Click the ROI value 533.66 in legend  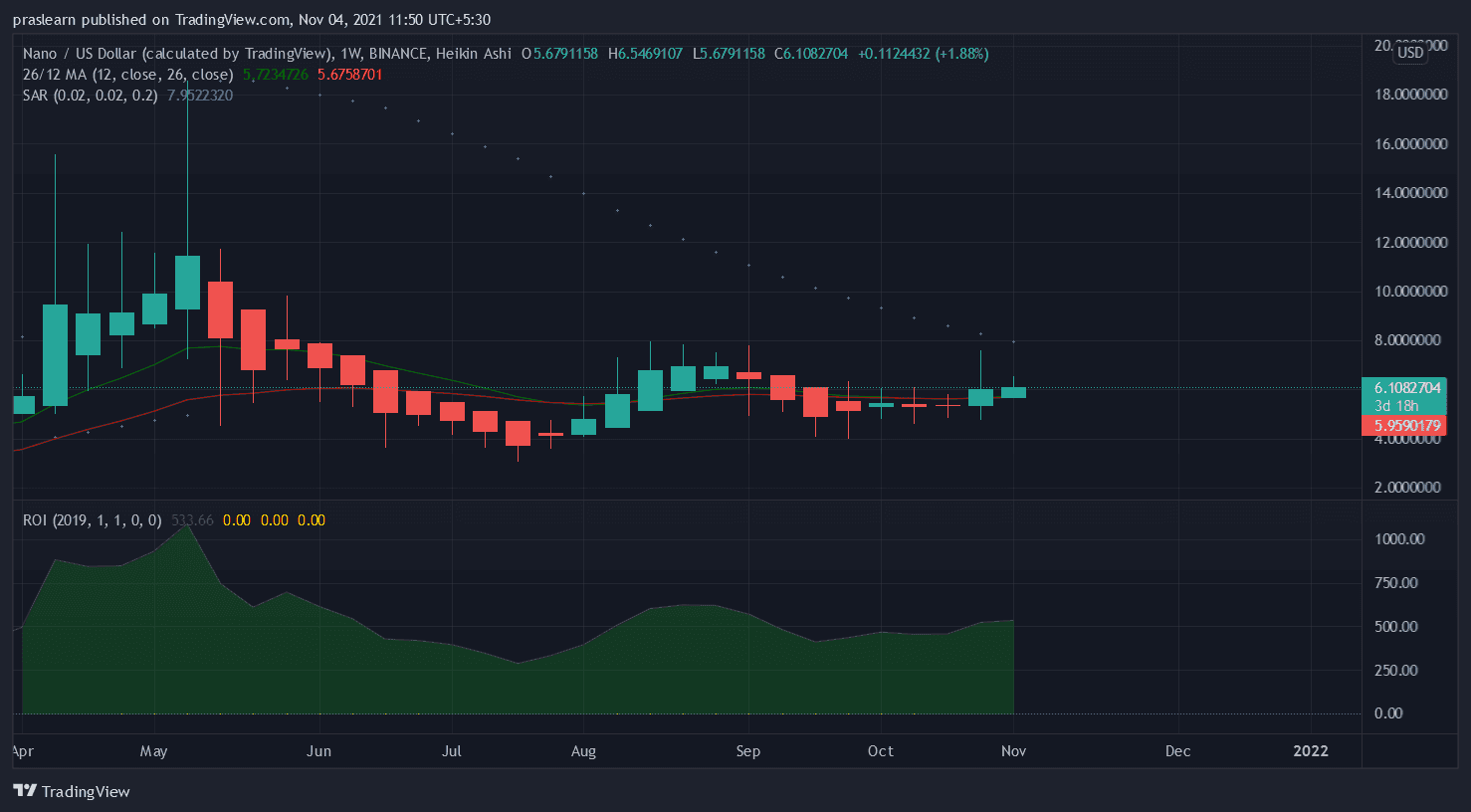pyautogui.click(x=192, y=520)
